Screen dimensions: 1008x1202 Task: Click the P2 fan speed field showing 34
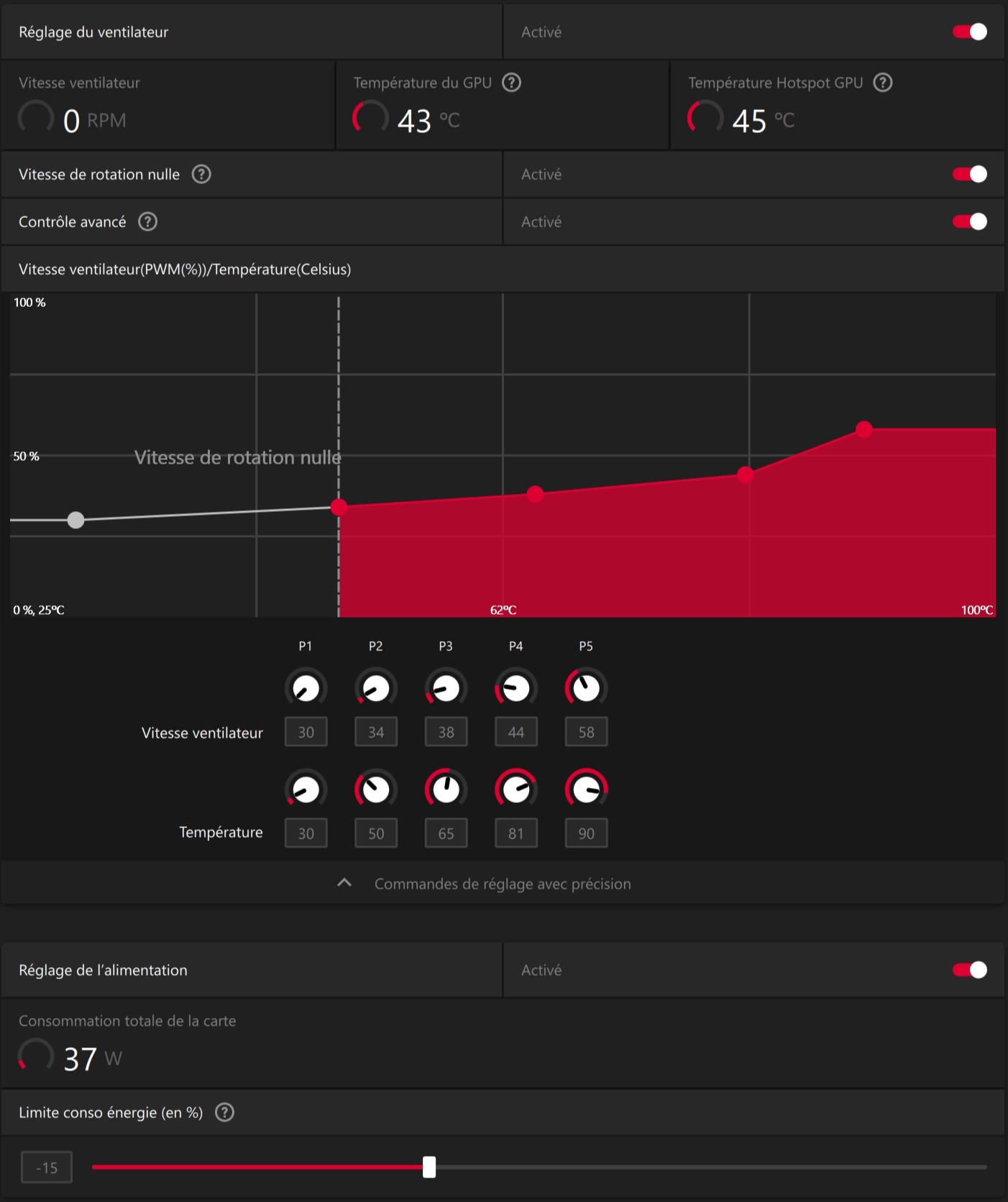(376, 732)
